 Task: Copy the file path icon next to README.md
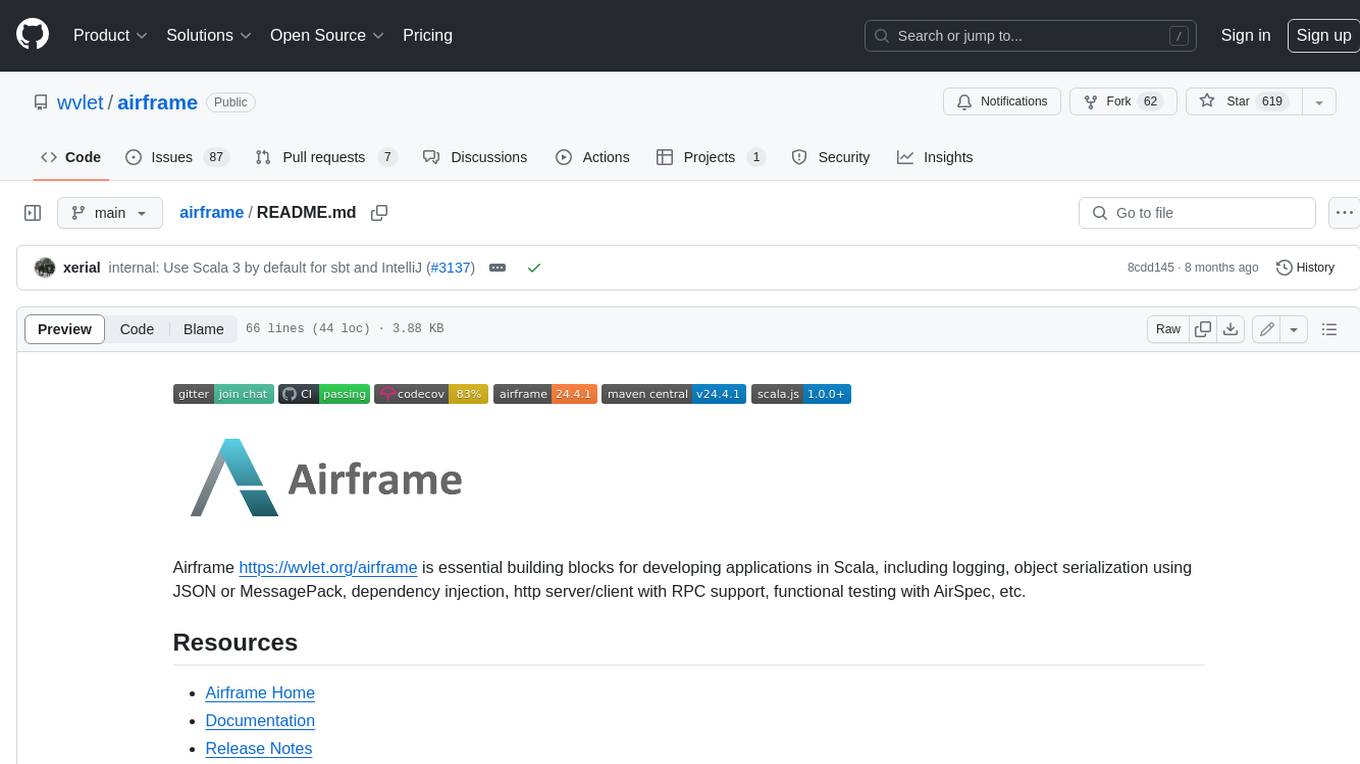pyautogui.click(x=379, y=213)
